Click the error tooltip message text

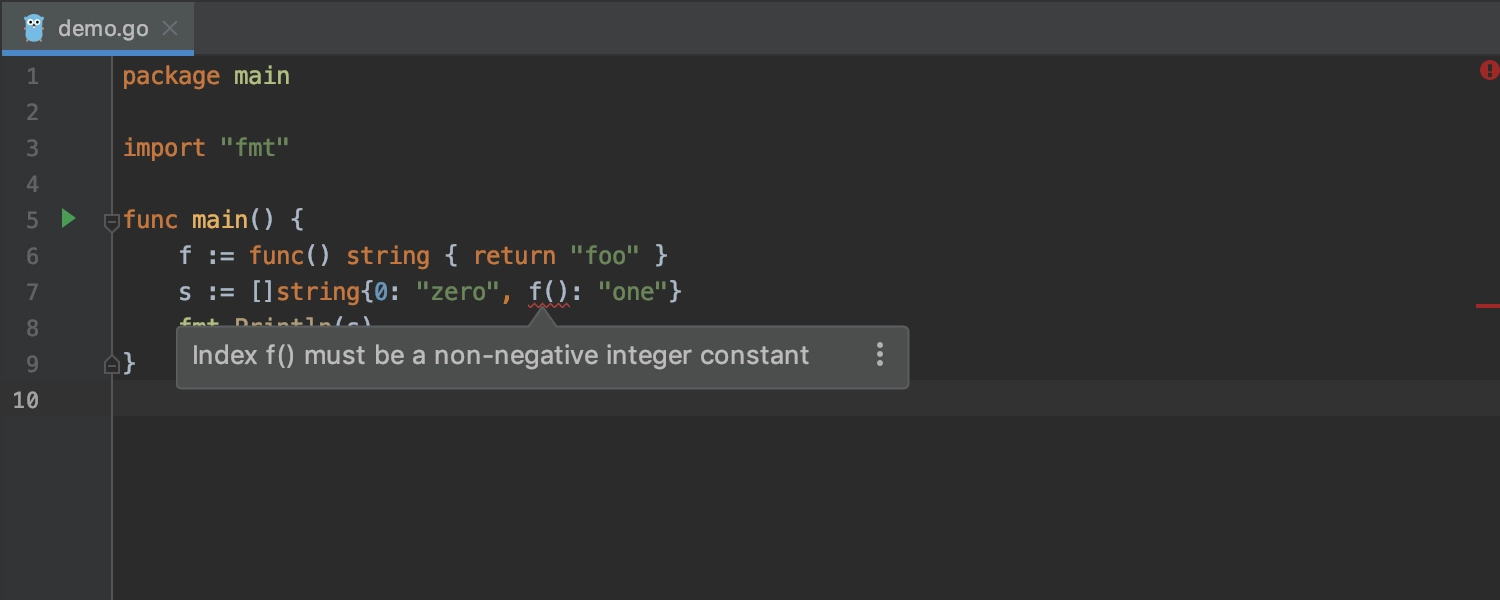[x=501, y=355]
